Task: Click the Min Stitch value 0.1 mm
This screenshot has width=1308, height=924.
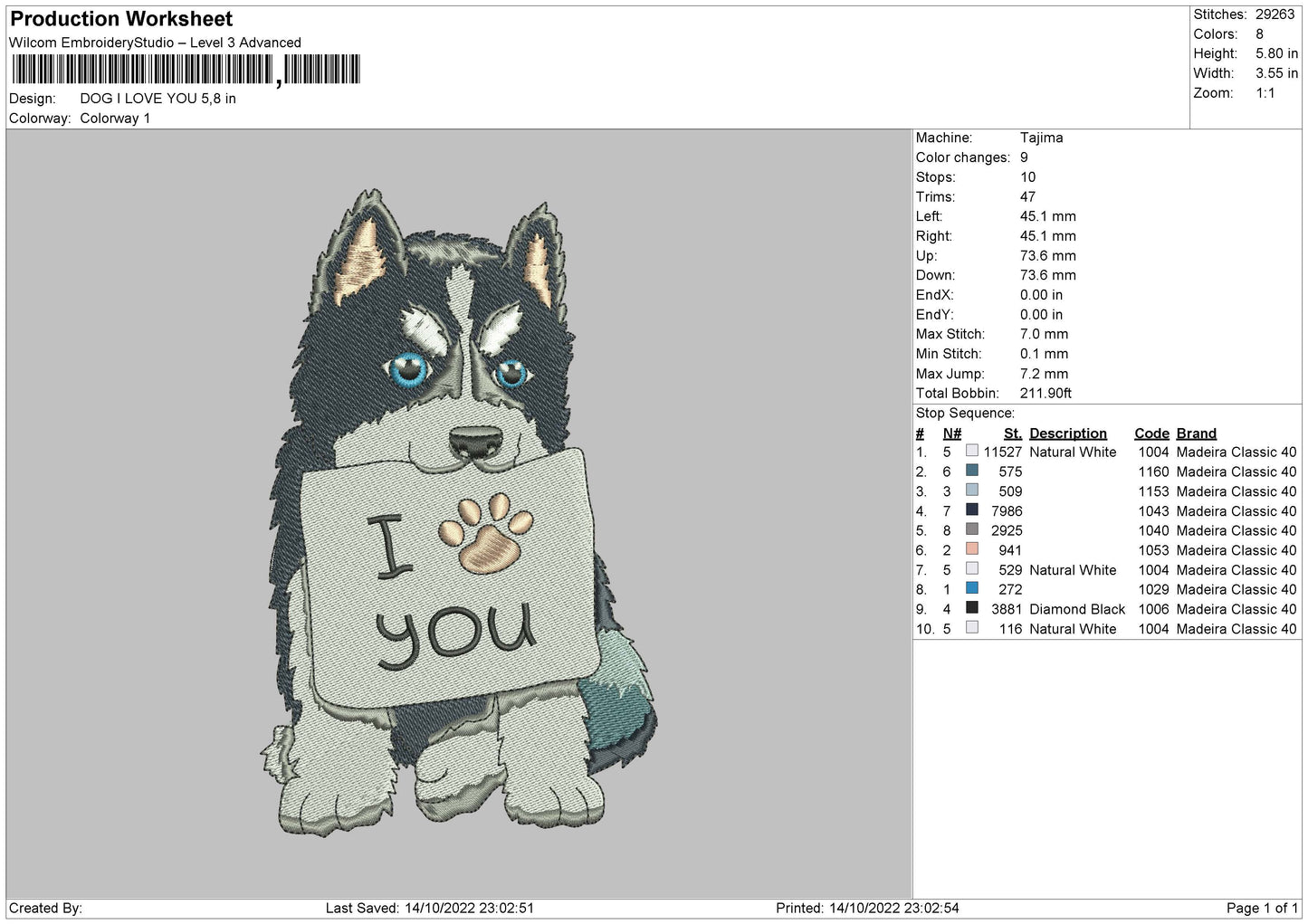Action: coord(1045,354)
